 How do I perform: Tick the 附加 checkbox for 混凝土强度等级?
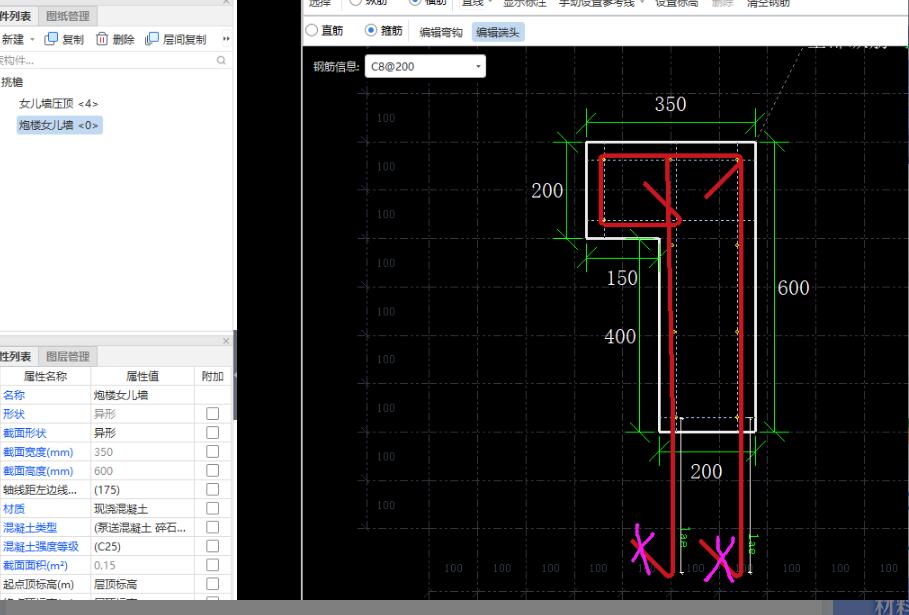coord(213,546)
